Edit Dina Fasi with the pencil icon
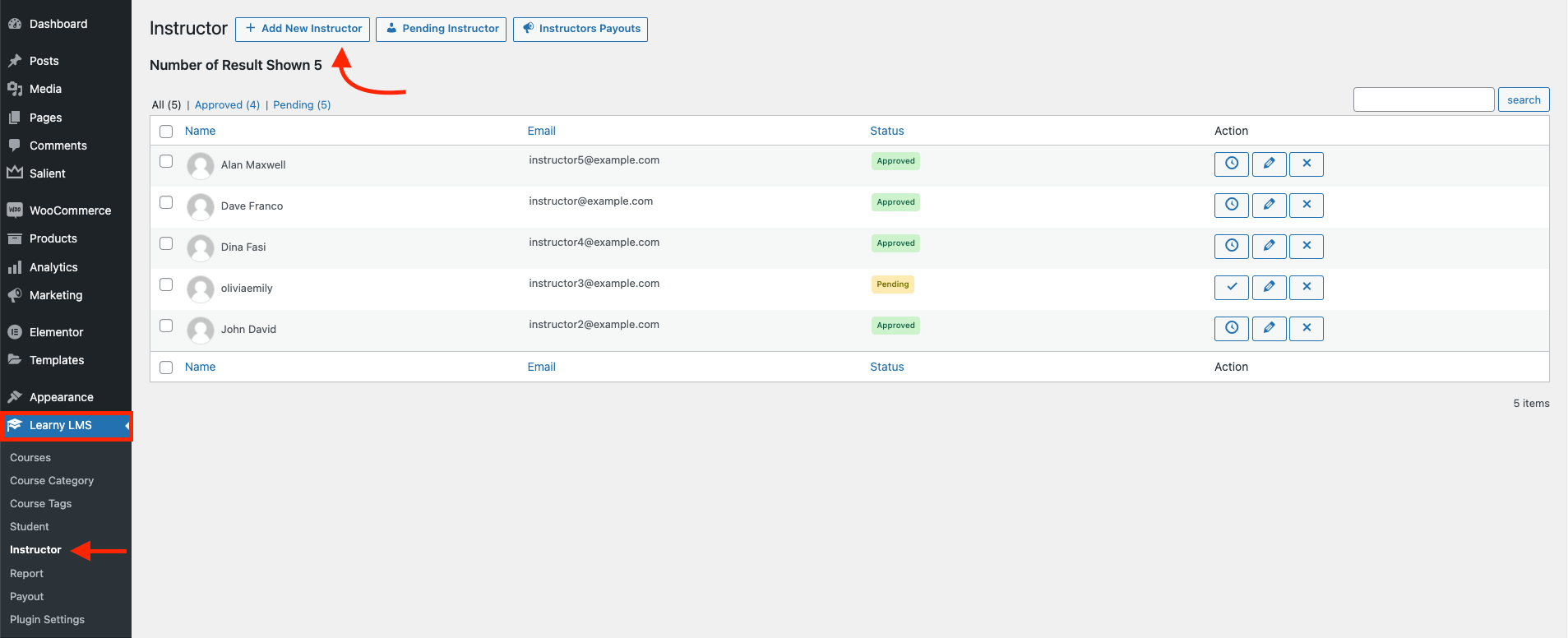This screenshot has width=1568, height=638. coord(1269,246)
